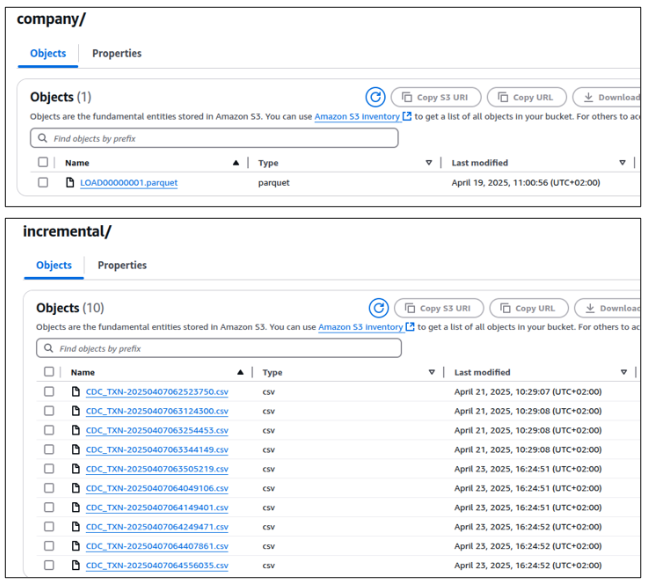
Task: Focus the company/ Find objects by prefix field
Action: [214, 138]
